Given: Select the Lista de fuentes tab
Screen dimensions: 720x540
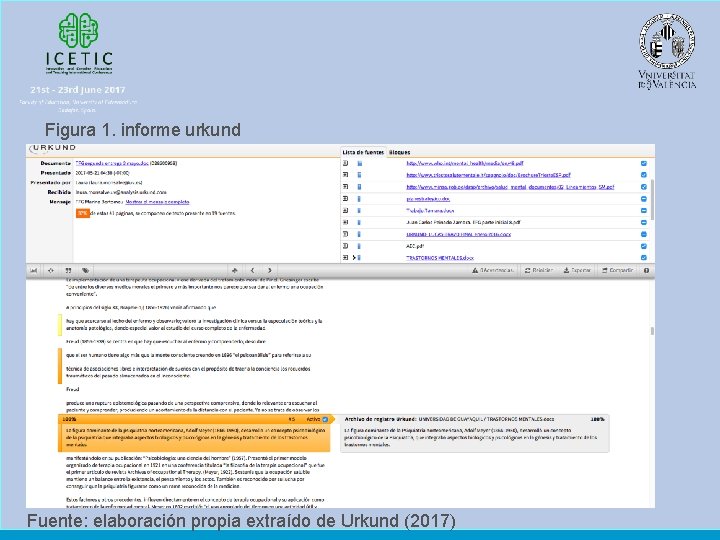Looking at the screenshot, I should (363, 152).
